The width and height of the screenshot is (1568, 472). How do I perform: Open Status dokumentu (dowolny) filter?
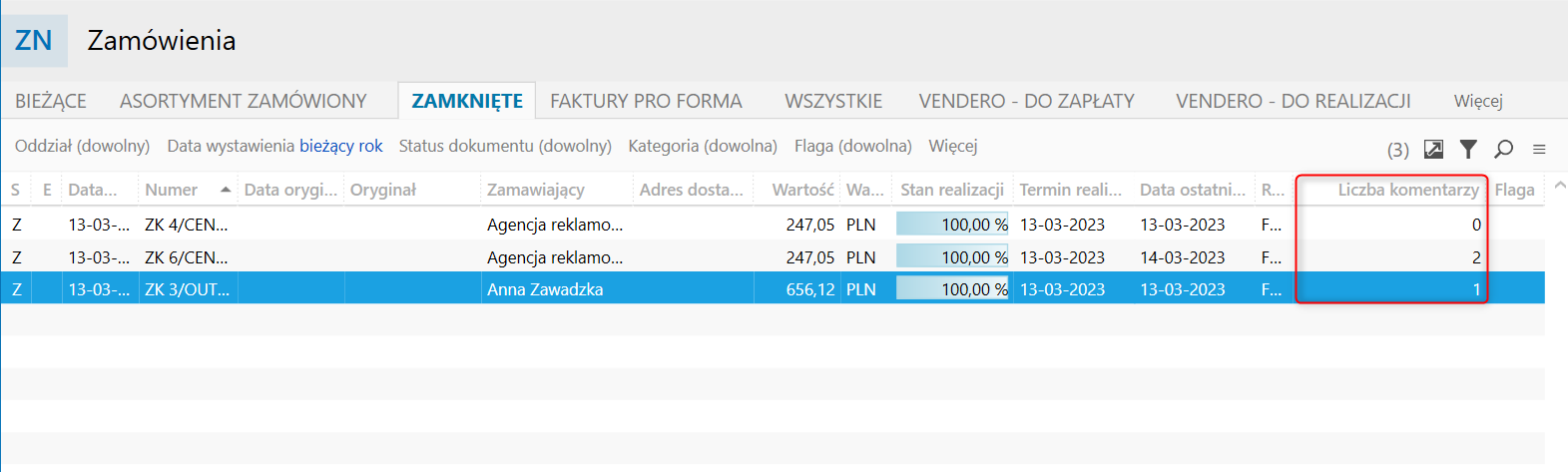click(x=505, y=146)
